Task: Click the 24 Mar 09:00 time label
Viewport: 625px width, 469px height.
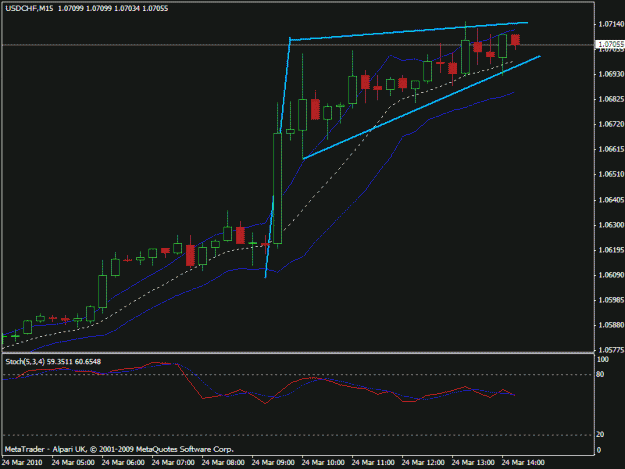Action: tap(273, 463)
